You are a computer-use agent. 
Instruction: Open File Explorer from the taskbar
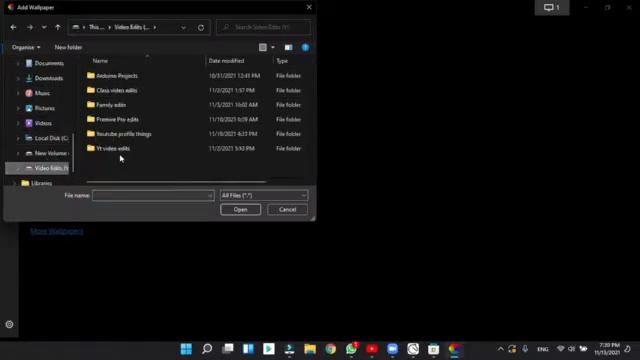[310, 349]
